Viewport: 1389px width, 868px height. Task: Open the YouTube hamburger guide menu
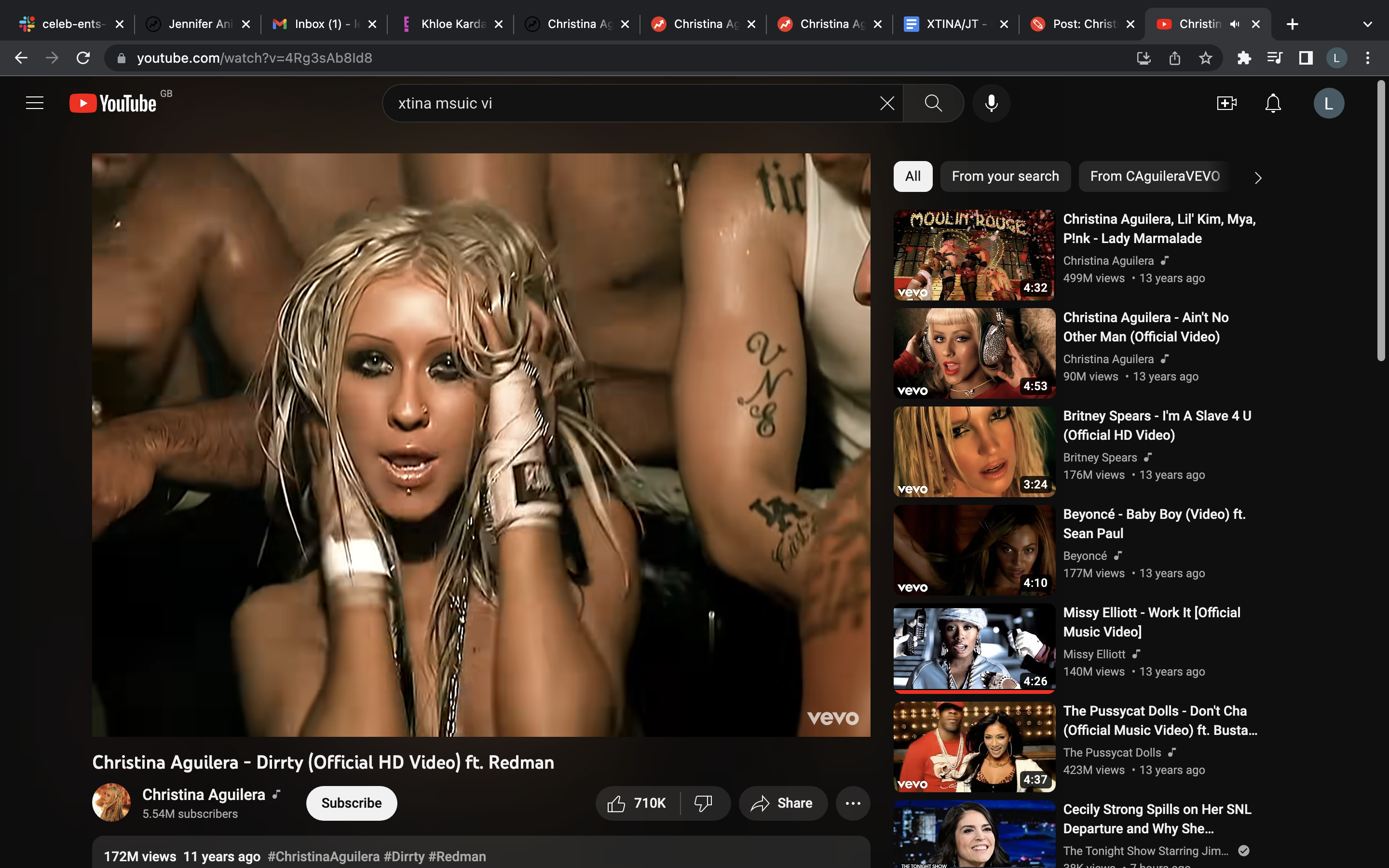[x=34, y=103]
